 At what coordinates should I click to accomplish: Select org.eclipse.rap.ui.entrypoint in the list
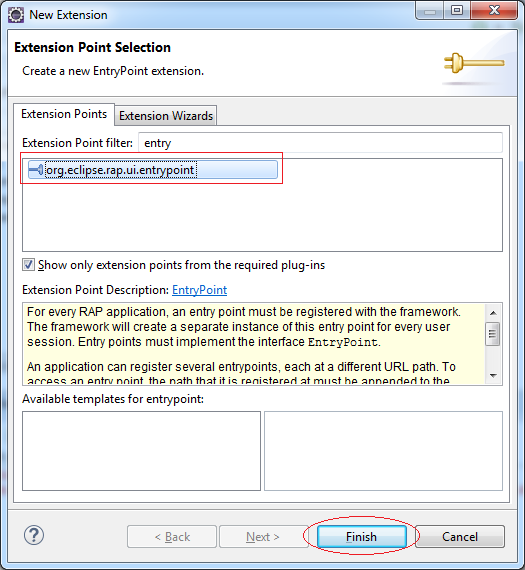click(153, 170)
